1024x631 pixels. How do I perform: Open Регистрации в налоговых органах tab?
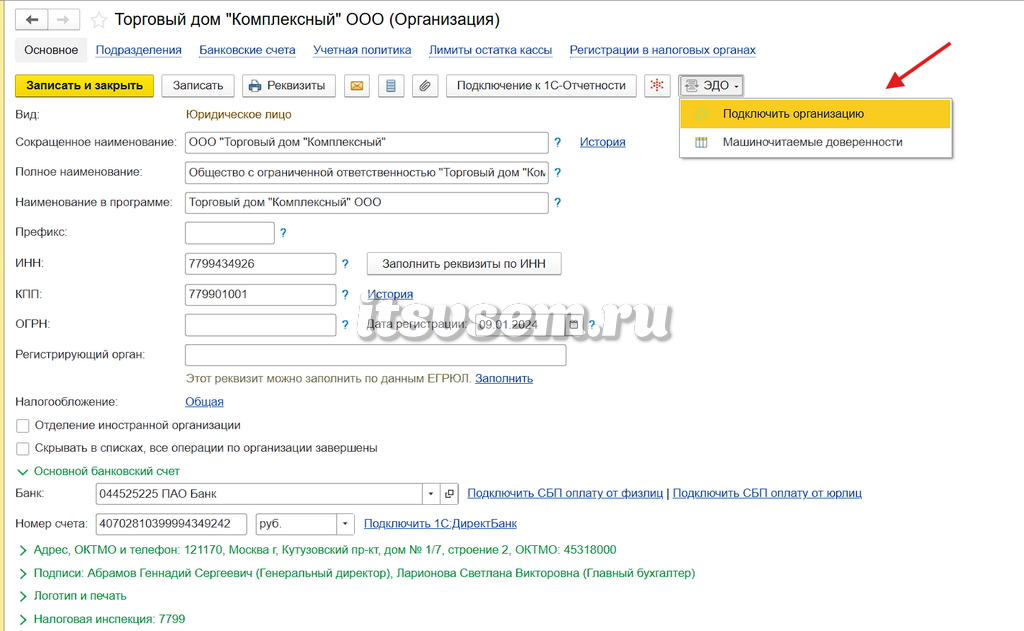click(x=662, y=50)
